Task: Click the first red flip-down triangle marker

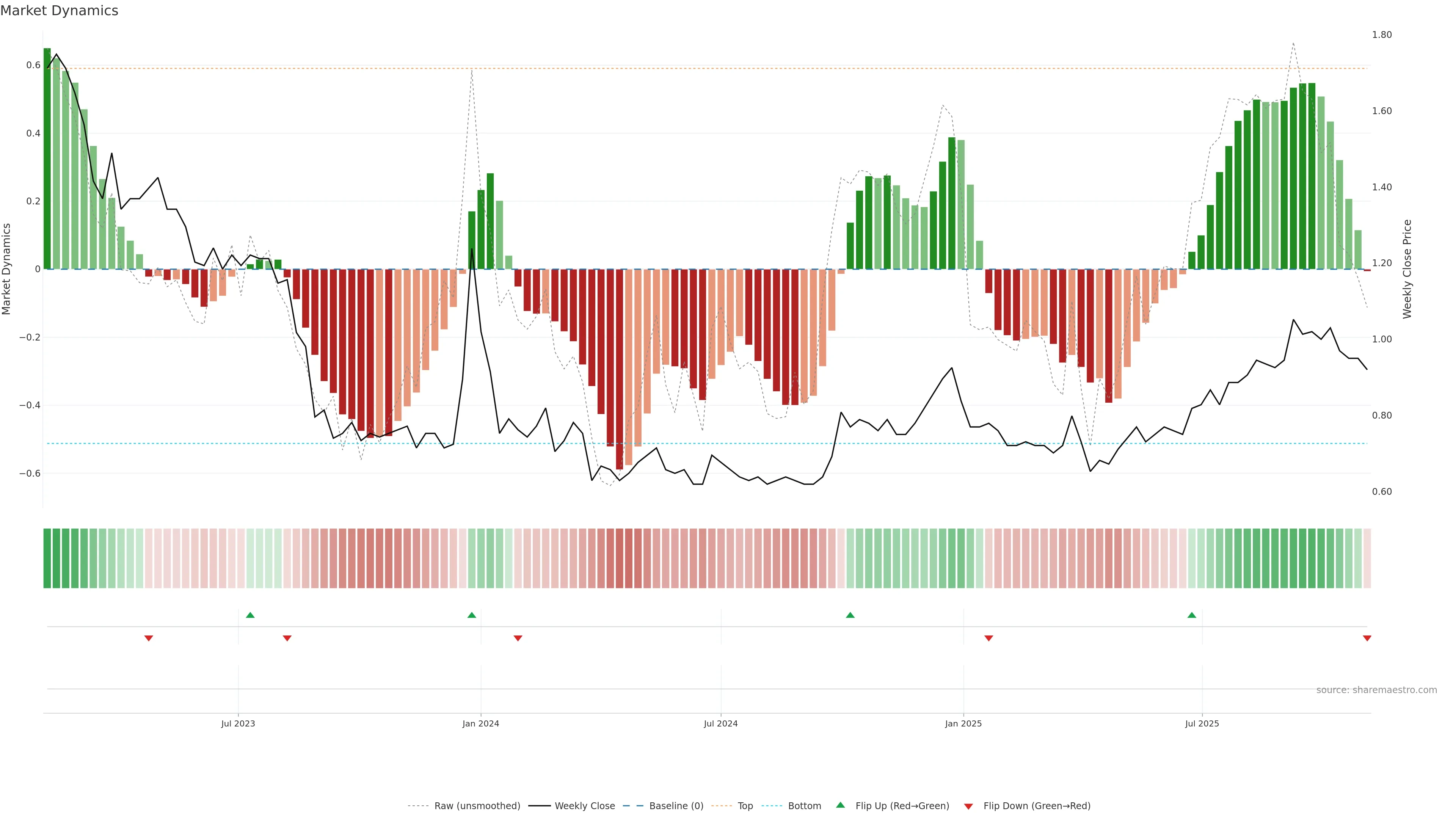Action: [149, 638]
